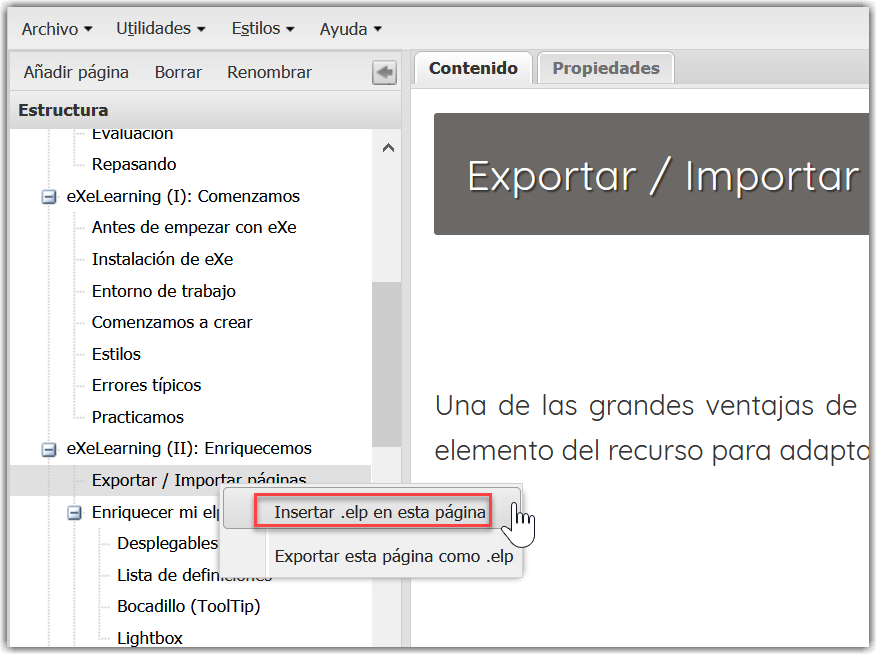Open the Estilos dropdown menu
877x655 pixels.
point(262,29)
